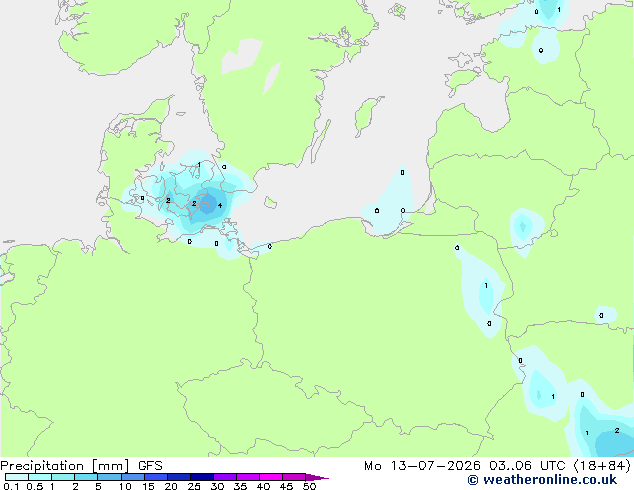634x490 pixels.
Task: Click legend scale label '50'
Action: (x=309, y=486)
